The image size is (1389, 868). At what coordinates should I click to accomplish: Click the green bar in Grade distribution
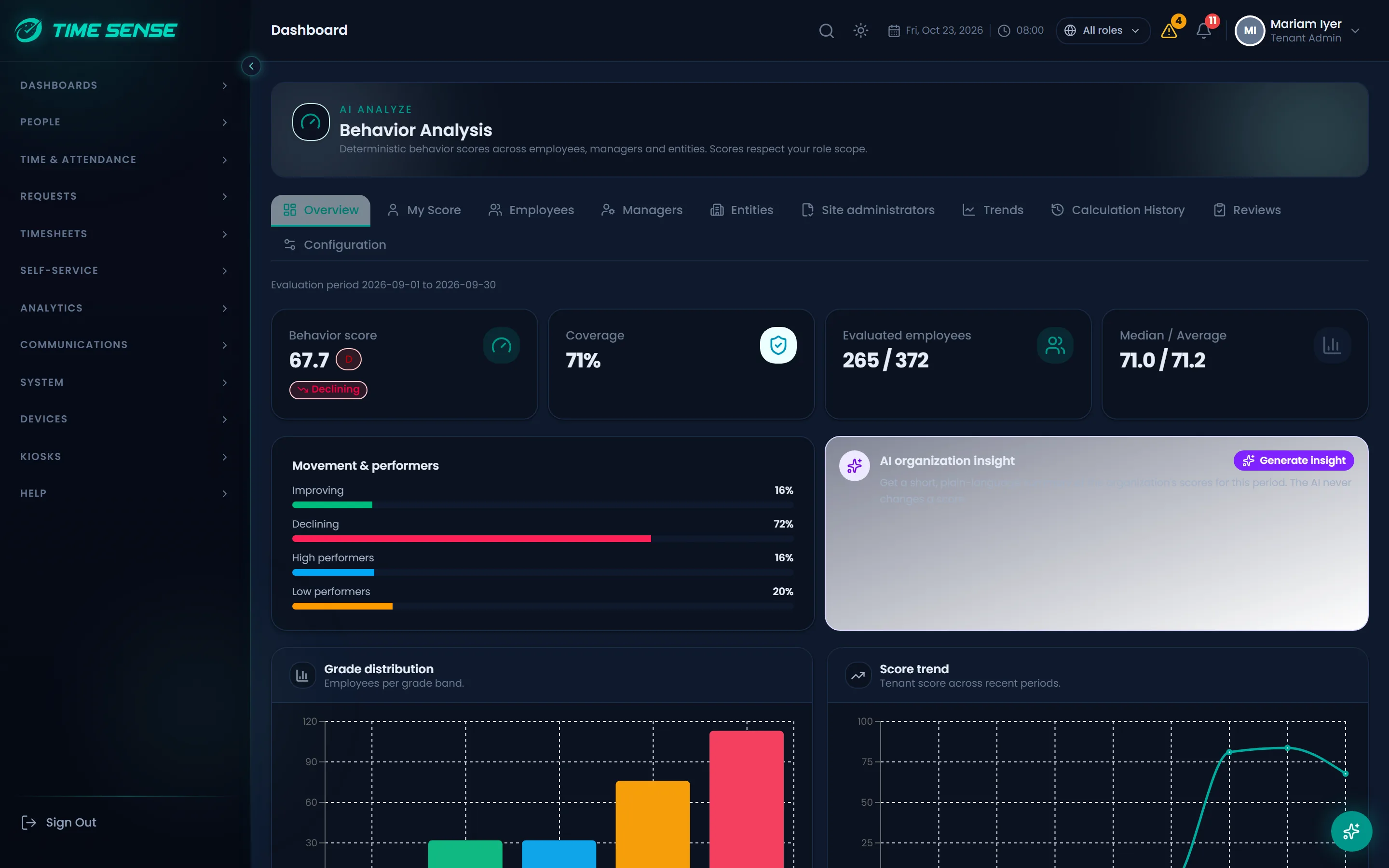click(465, 854)
